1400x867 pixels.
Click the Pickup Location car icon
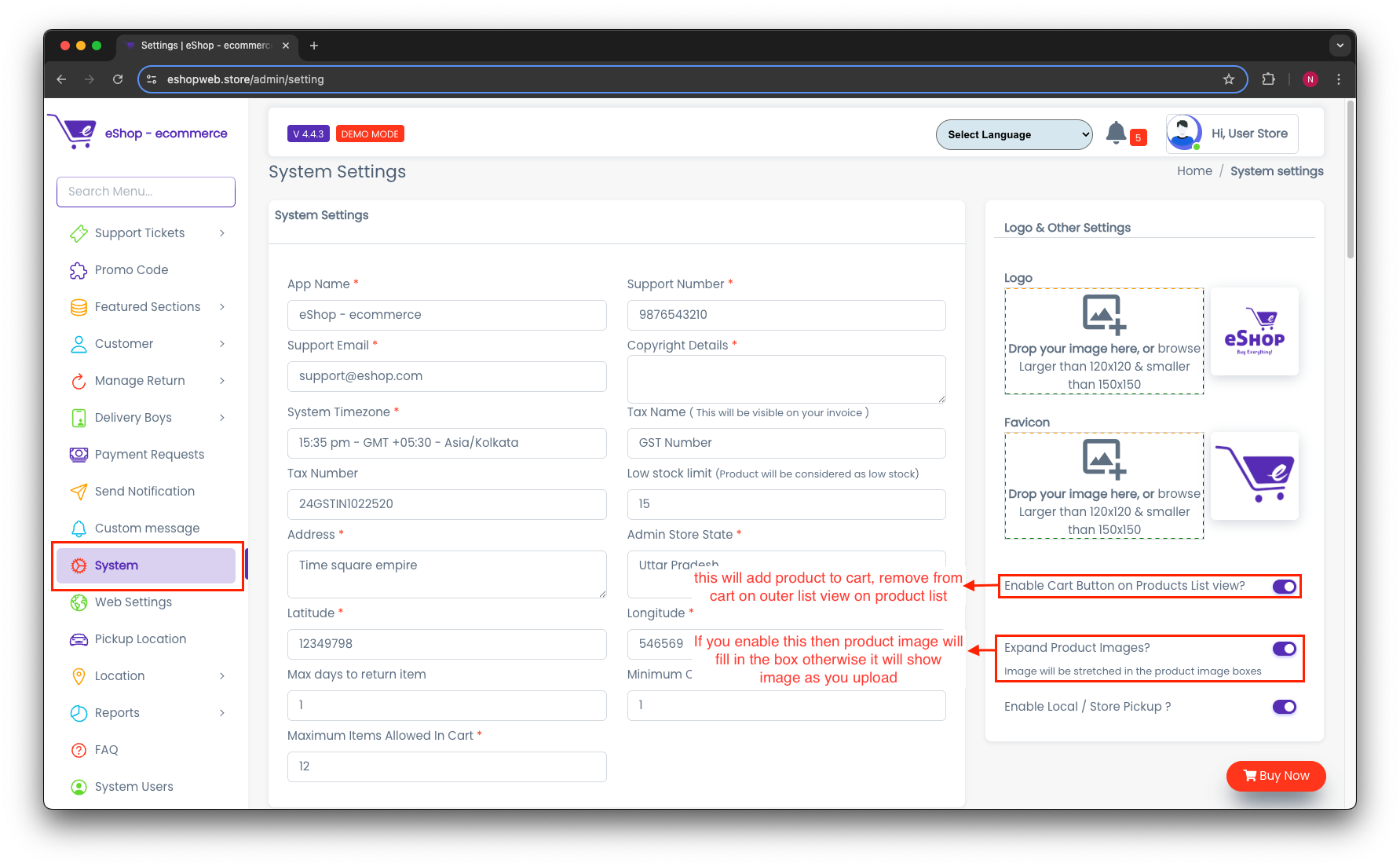[79, 639]
